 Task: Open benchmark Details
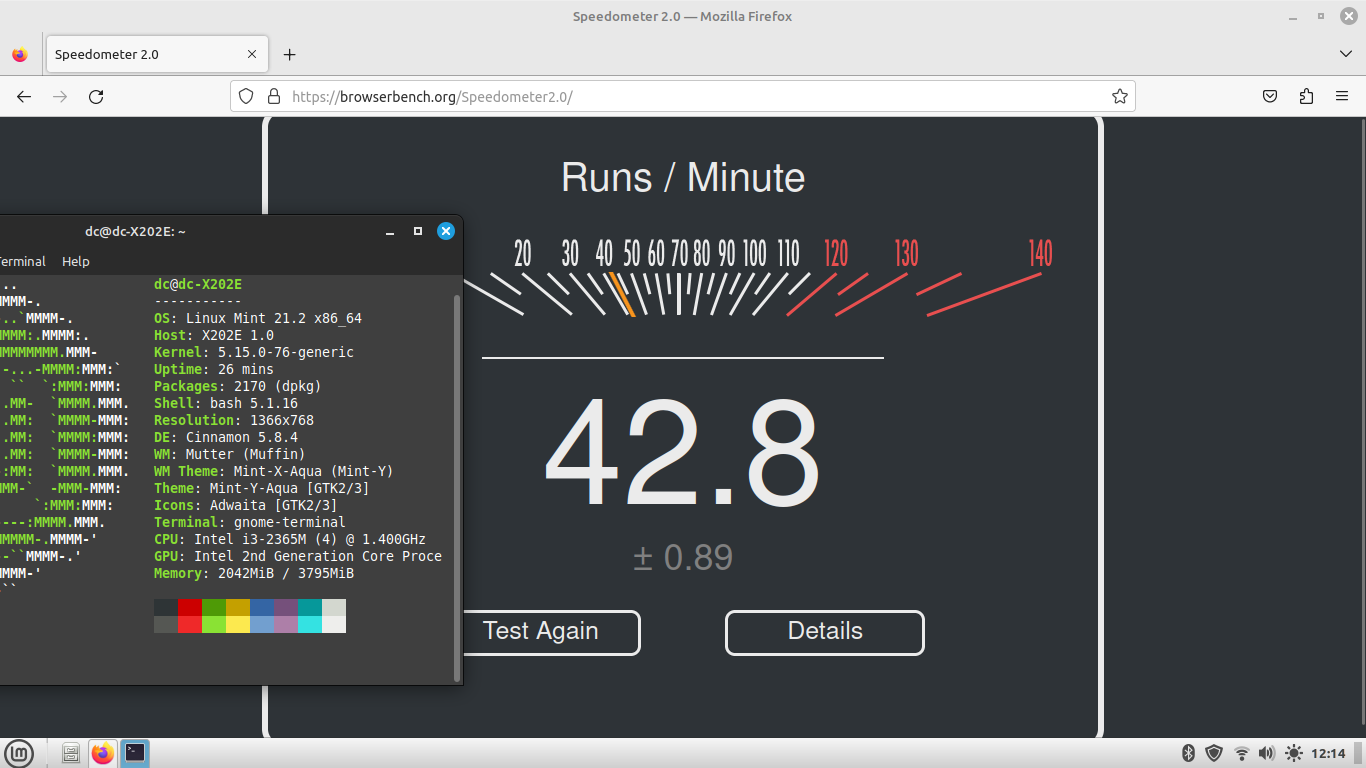tap(825, 632)
